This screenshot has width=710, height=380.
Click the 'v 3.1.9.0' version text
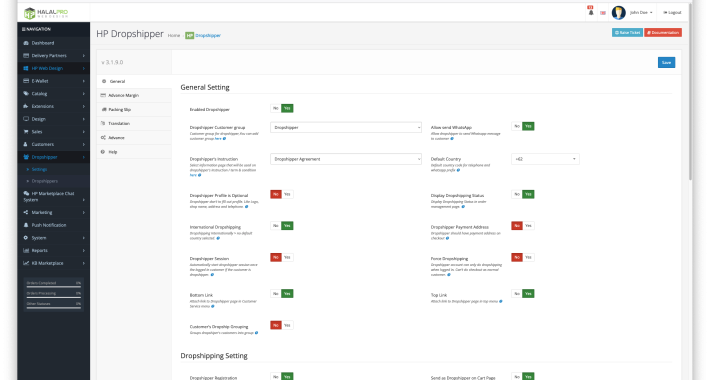(112, 63)
